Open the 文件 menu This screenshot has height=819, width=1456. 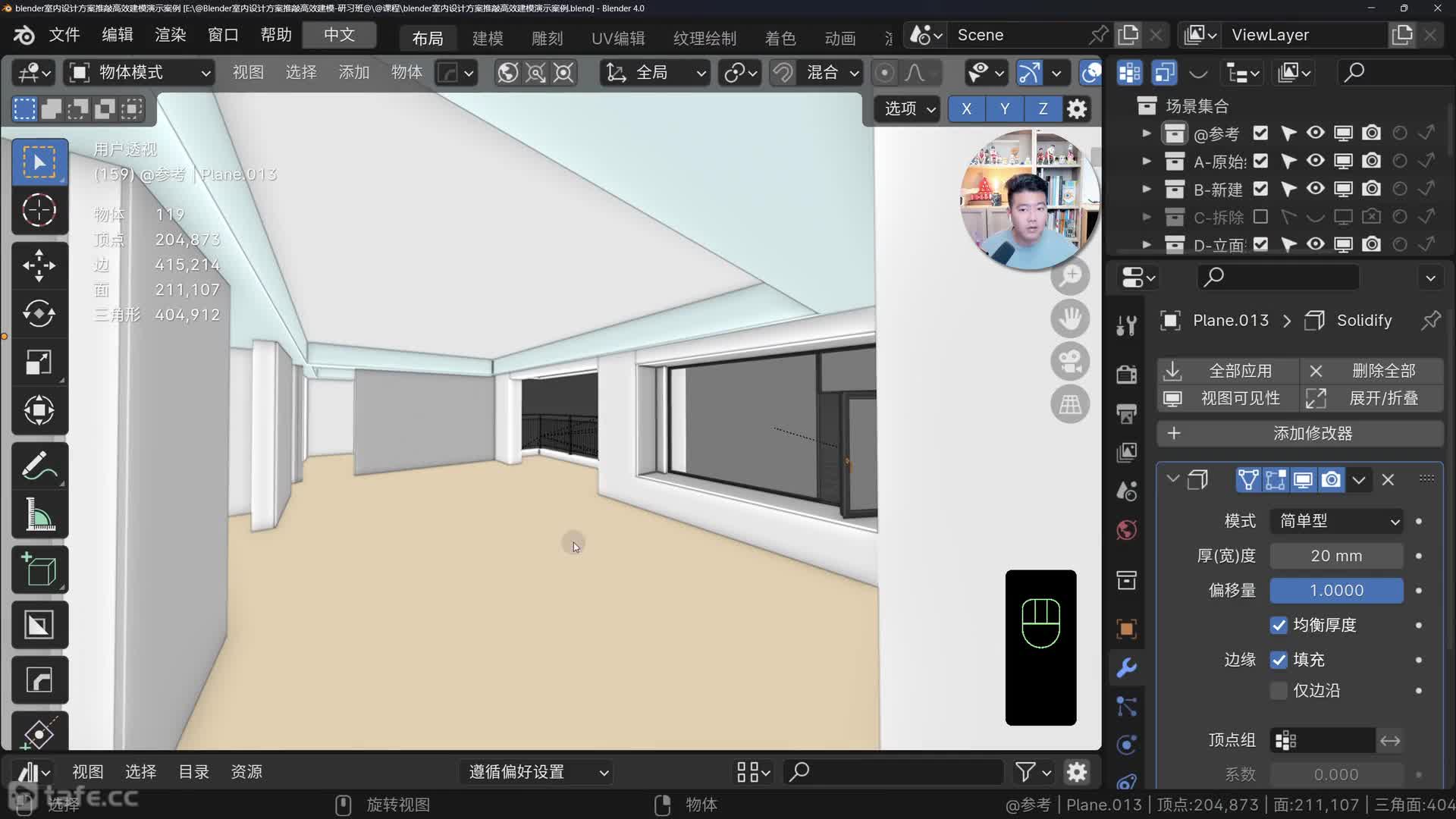point(64,35)
